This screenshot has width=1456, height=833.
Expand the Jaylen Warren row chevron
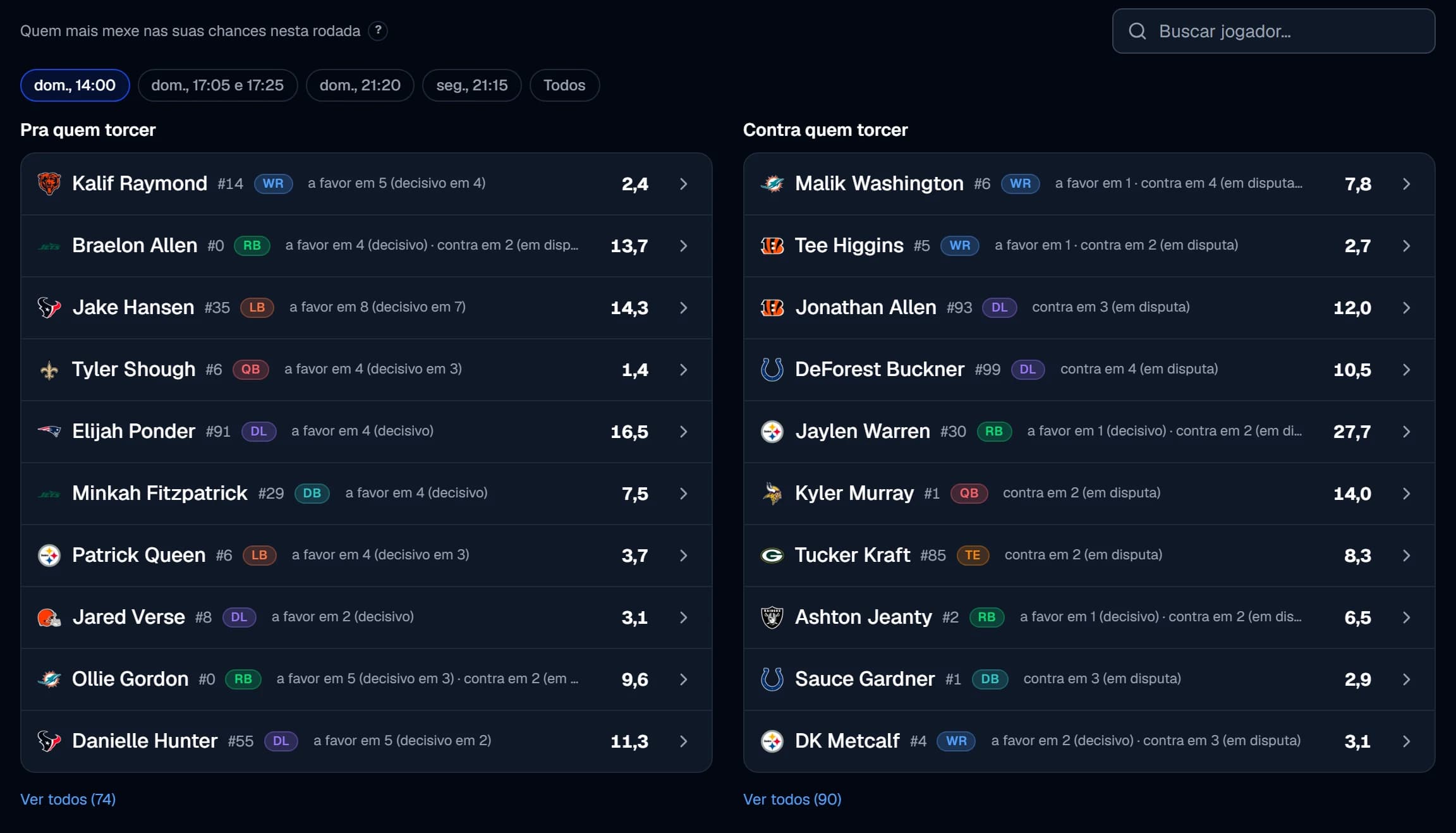[1406, 431]
